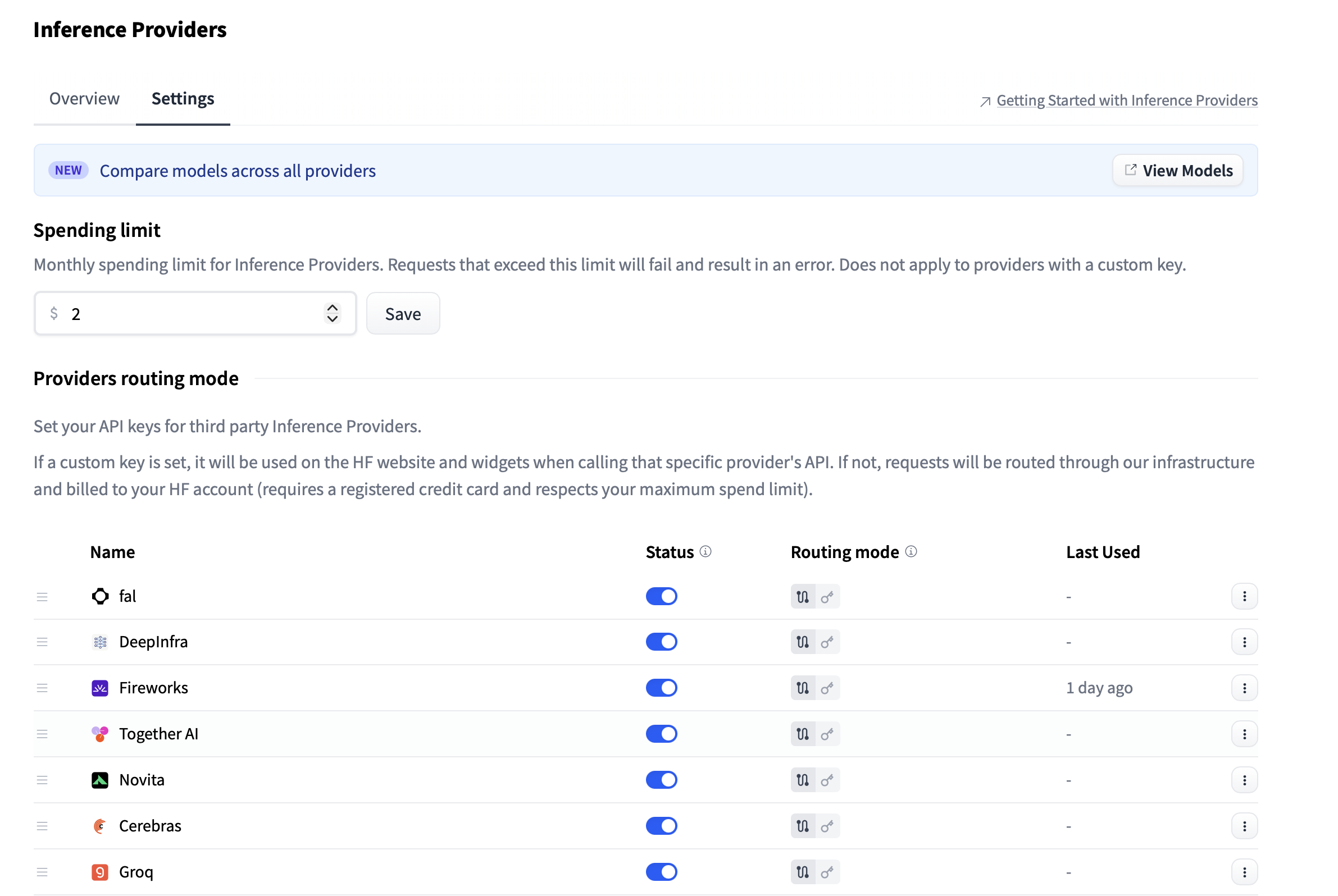Screen dimensions: 1338x896
Task: Disable the fal provider toggle
Action: 662,597
